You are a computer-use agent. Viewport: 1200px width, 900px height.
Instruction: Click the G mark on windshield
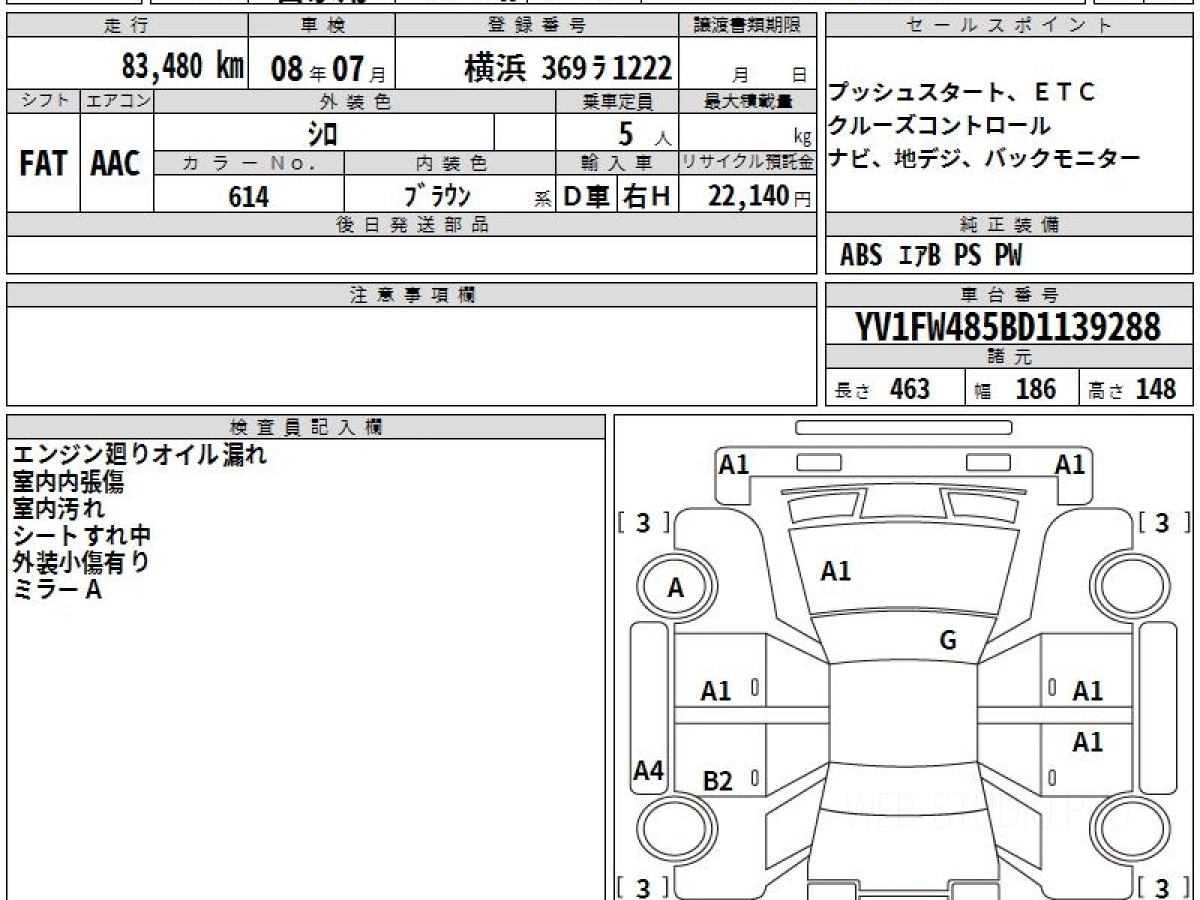(948, 641)
